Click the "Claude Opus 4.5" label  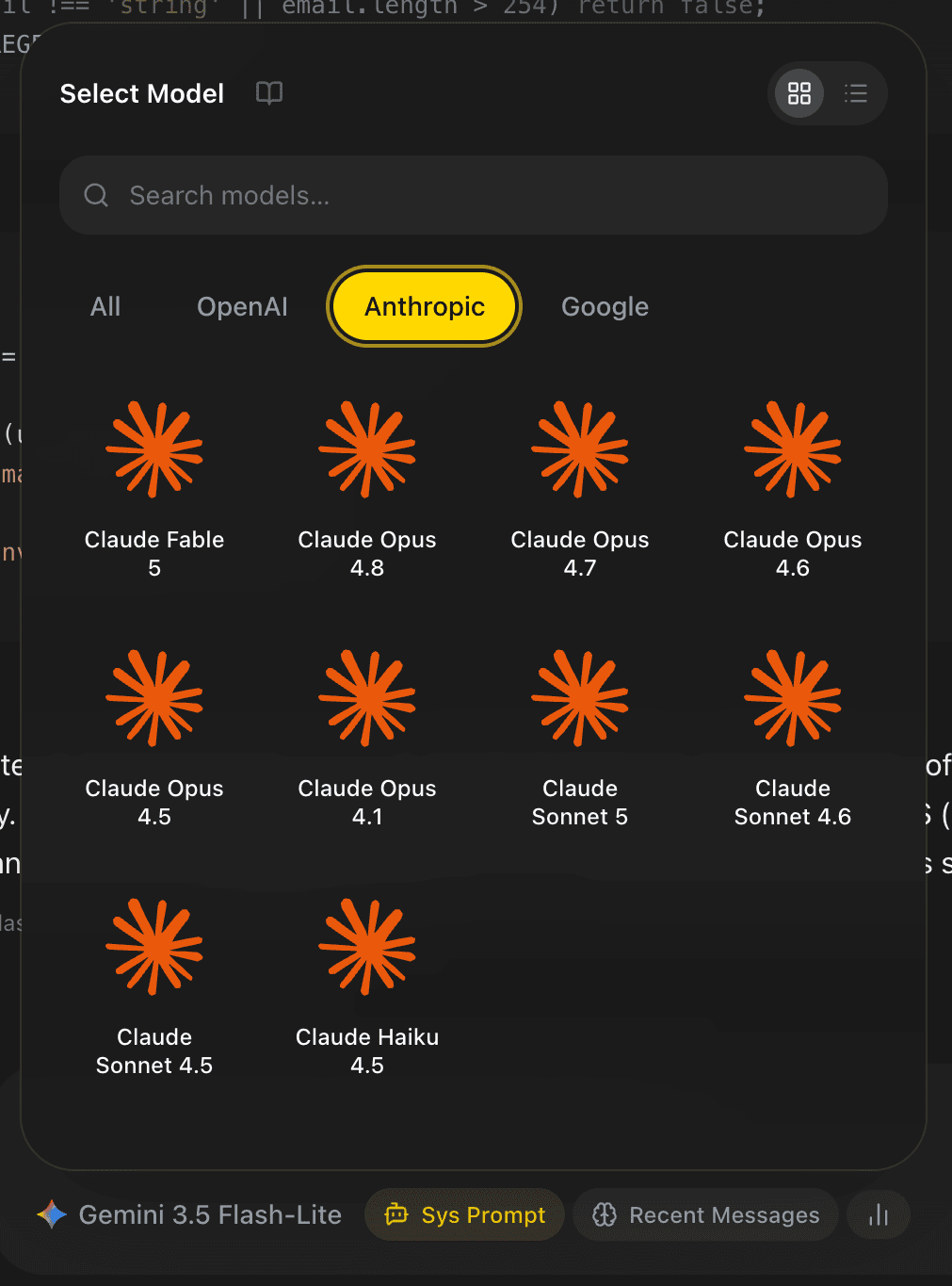[x=154, y=803]
